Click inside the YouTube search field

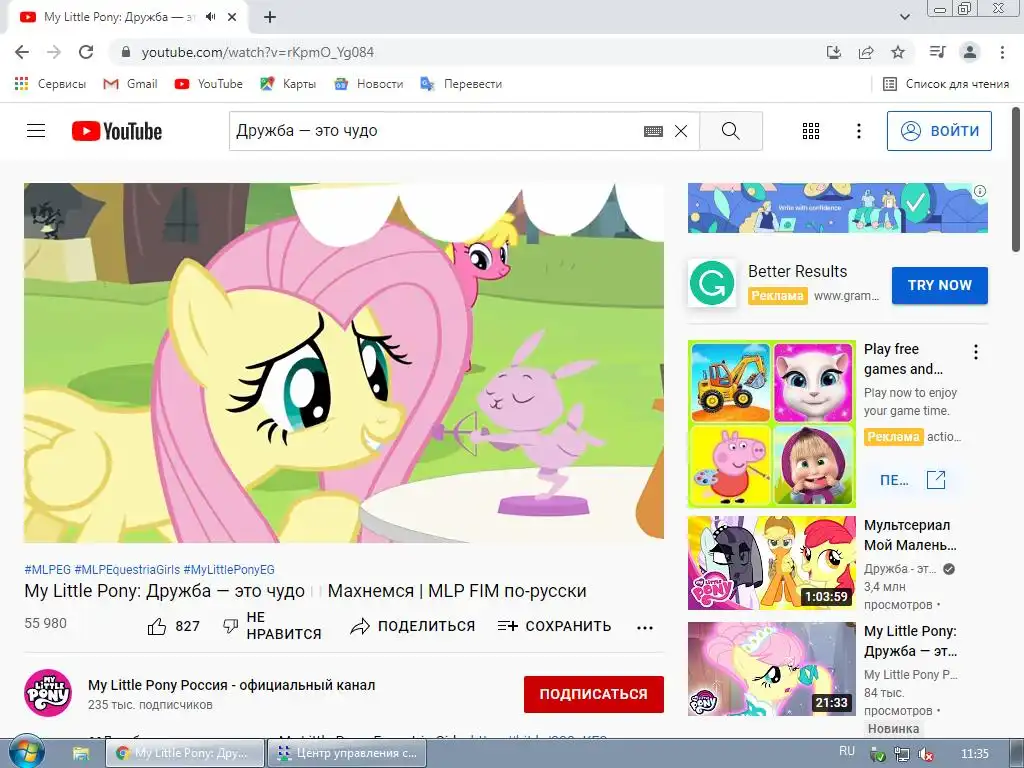tap(434, 131)
